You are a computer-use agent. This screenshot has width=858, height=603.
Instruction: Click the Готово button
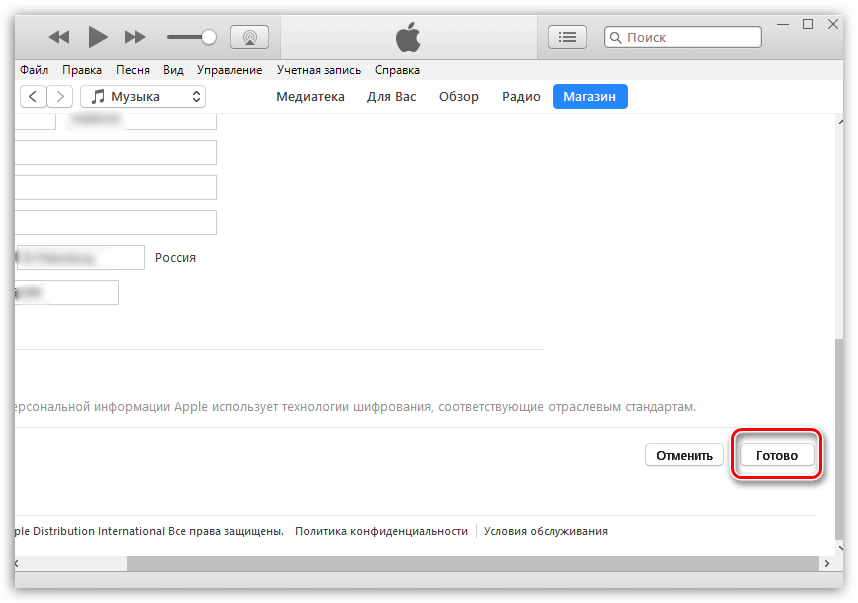pos(777,455)
